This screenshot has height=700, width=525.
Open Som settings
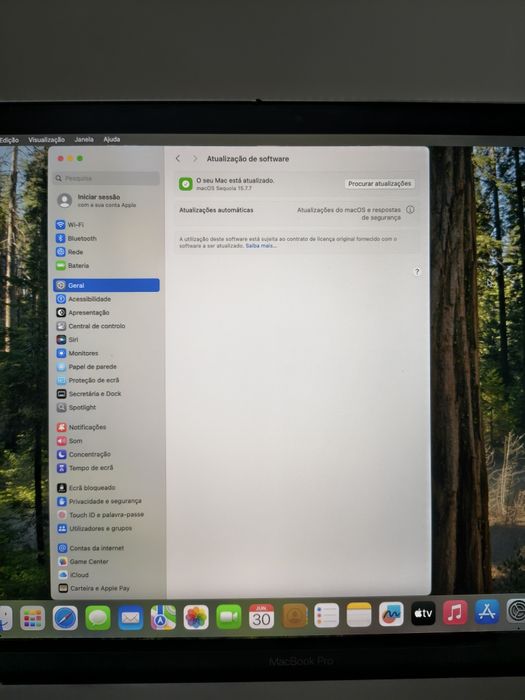pyautogui.click(x=107, y=441)
